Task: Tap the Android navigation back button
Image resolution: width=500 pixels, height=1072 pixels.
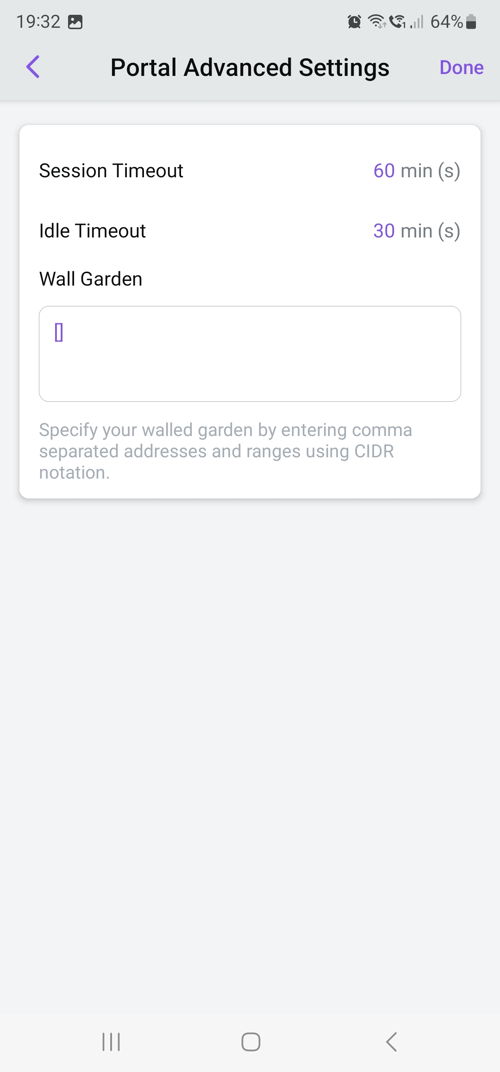Action: pyautogui.click(x=391, y=1041)
